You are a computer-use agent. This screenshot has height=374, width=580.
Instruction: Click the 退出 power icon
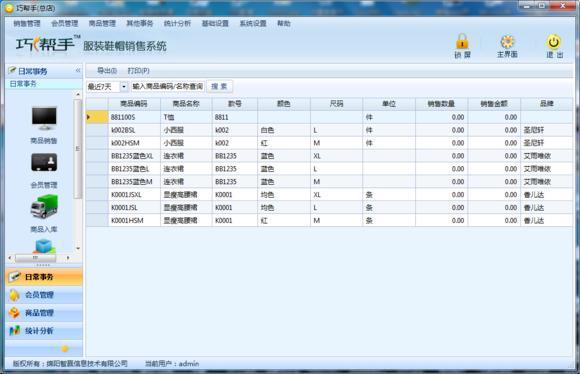click(x=554, y=42)
